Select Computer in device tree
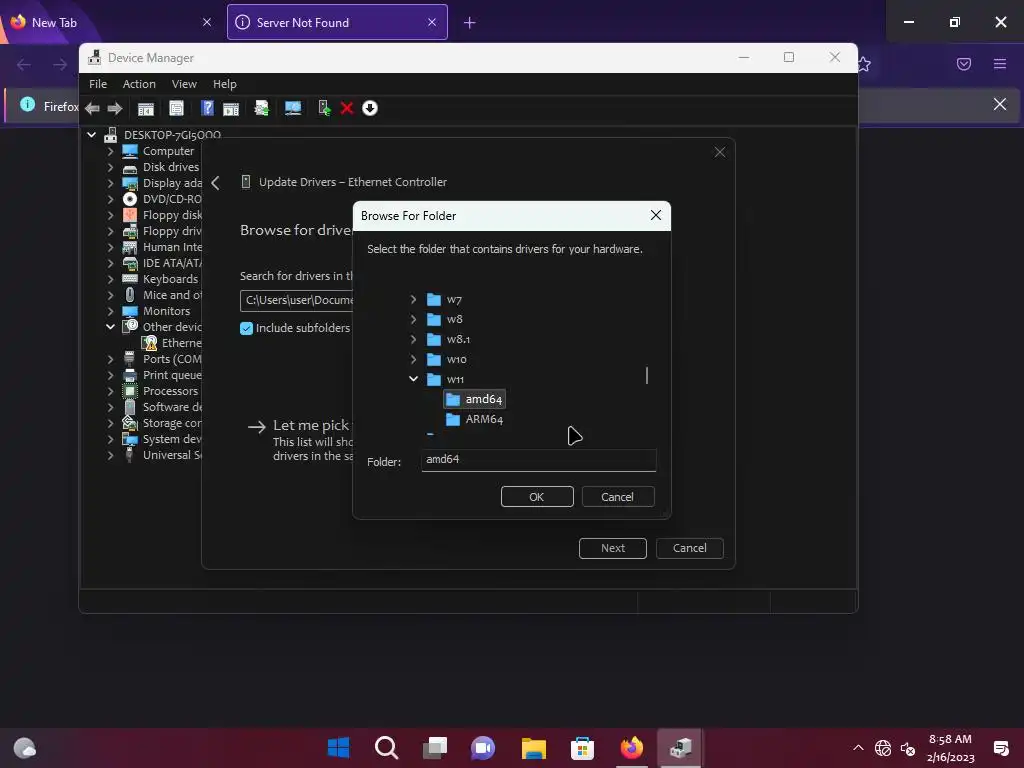This screenshot has height=768, width=1024. point(159,151)
